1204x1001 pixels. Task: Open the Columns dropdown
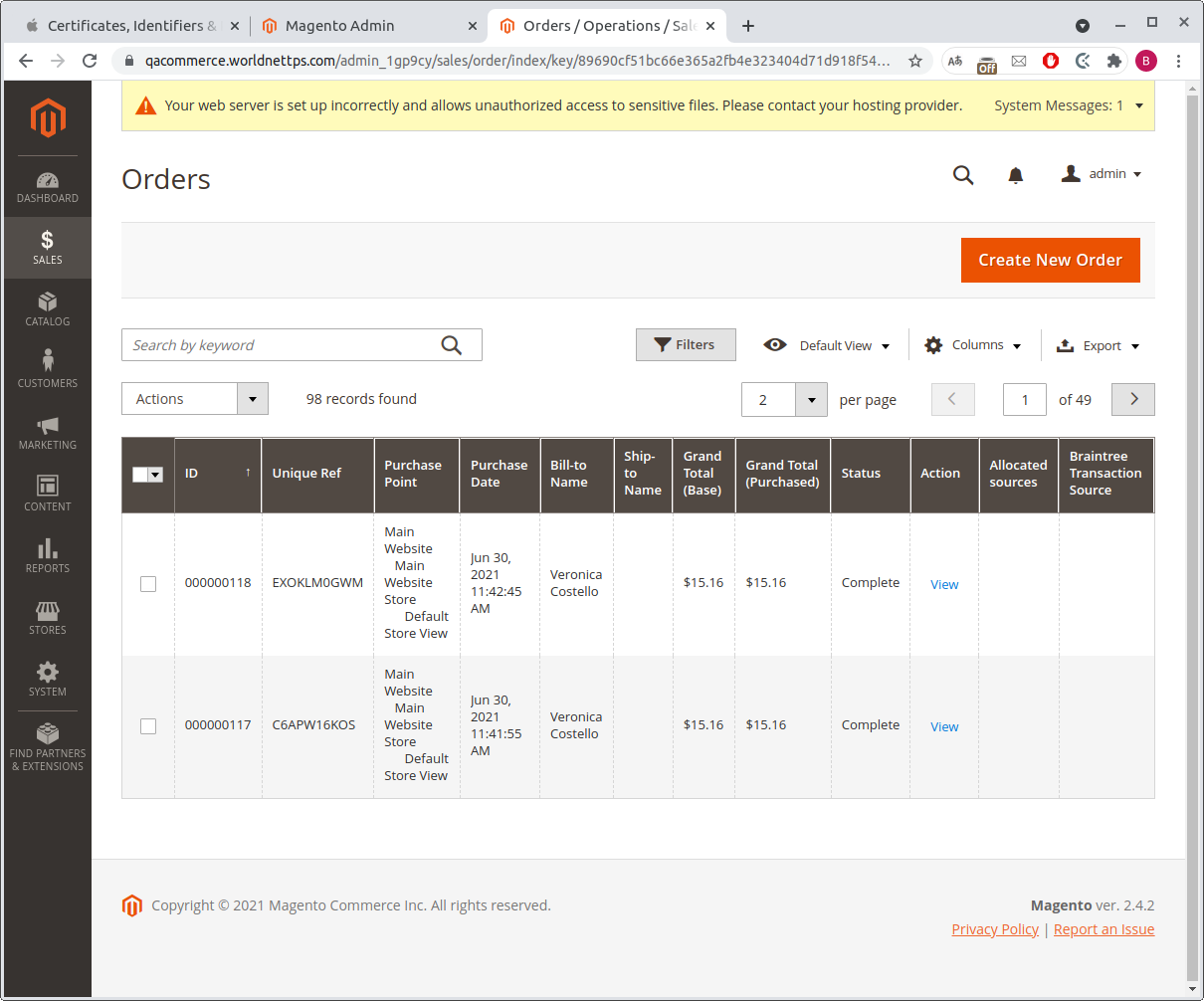pos(972,345)
